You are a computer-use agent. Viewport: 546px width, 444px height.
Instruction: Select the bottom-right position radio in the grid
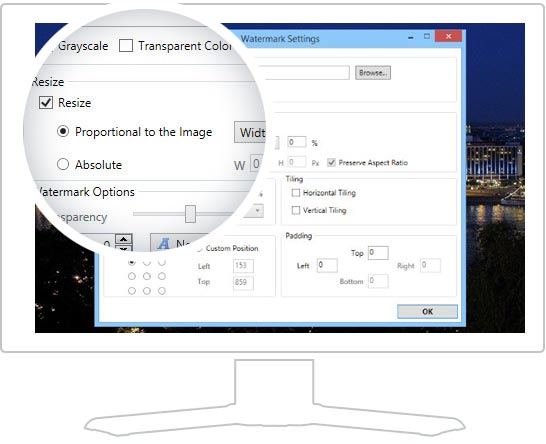162,291
